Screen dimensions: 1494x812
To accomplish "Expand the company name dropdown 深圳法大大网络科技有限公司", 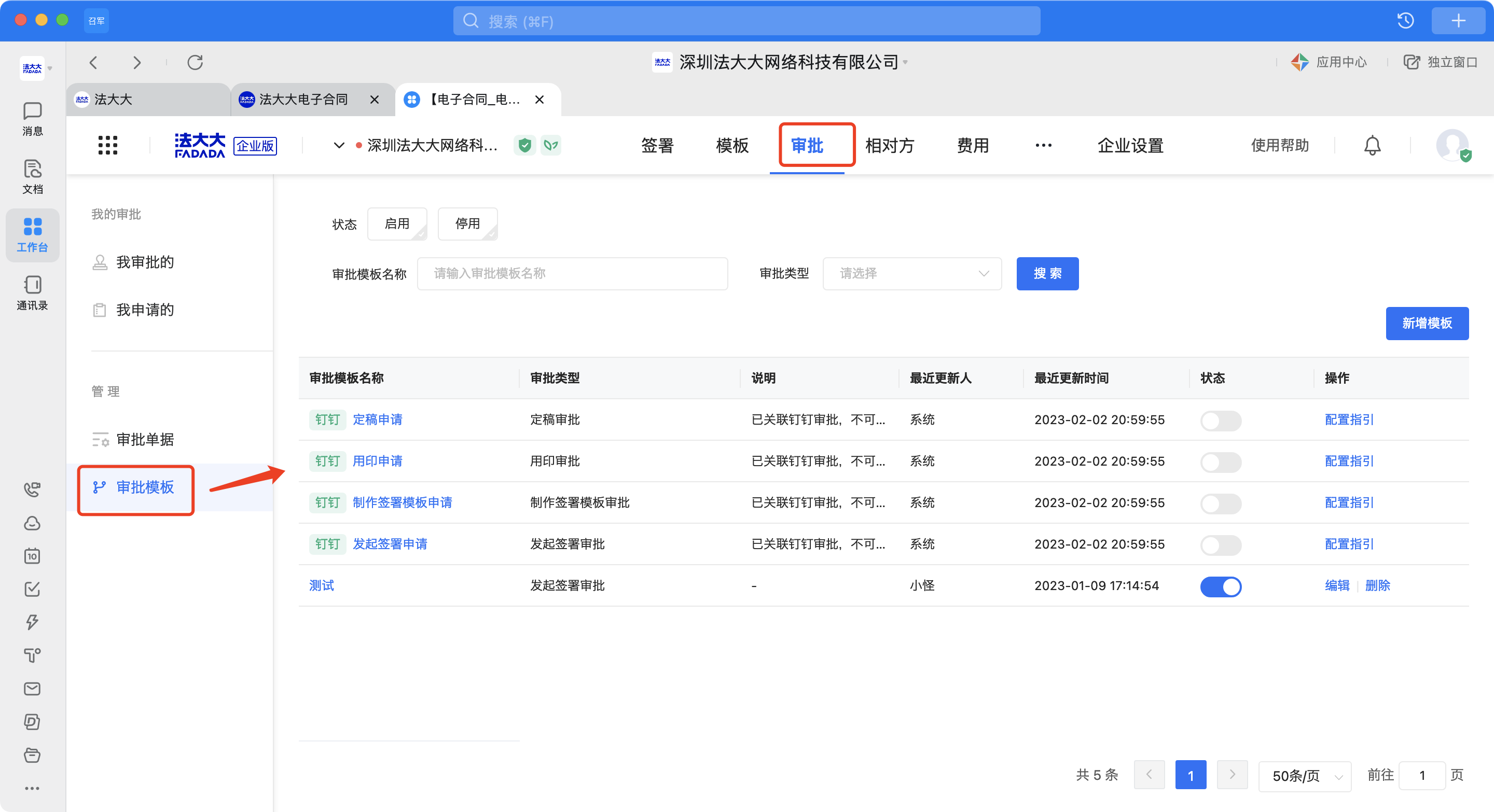I will pos(780,62).
